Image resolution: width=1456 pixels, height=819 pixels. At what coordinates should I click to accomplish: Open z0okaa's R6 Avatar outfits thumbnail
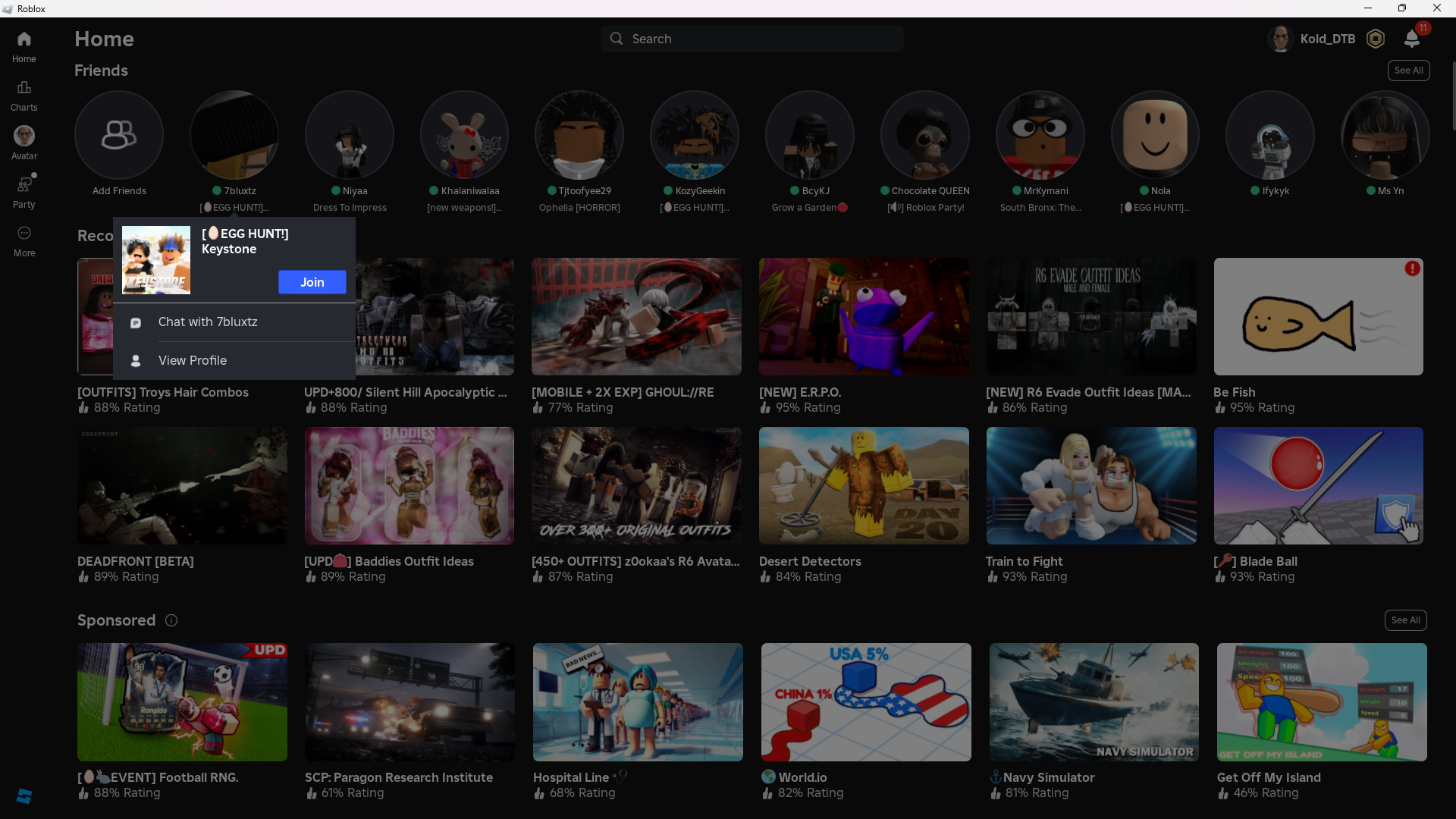point(636,485)
